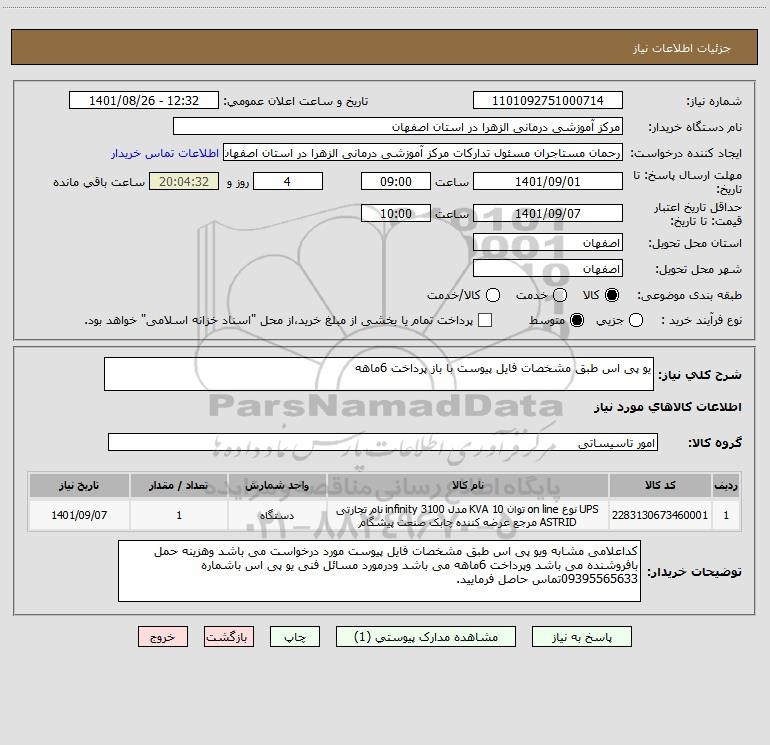Screen dimensions: 770x745
Task: Click the ردیف column header
Action: [x=726, y=486]
